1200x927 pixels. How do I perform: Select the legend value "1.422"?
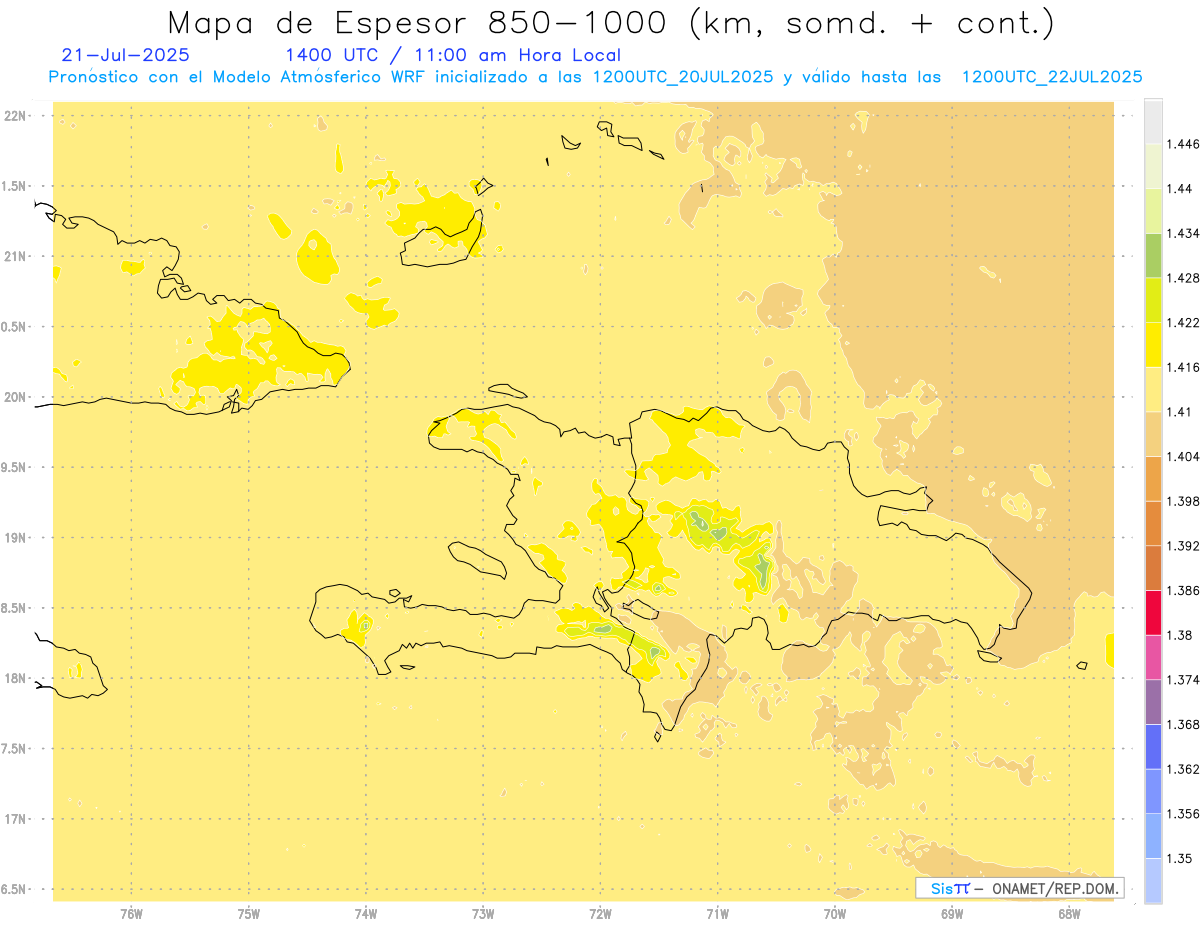1184,322
